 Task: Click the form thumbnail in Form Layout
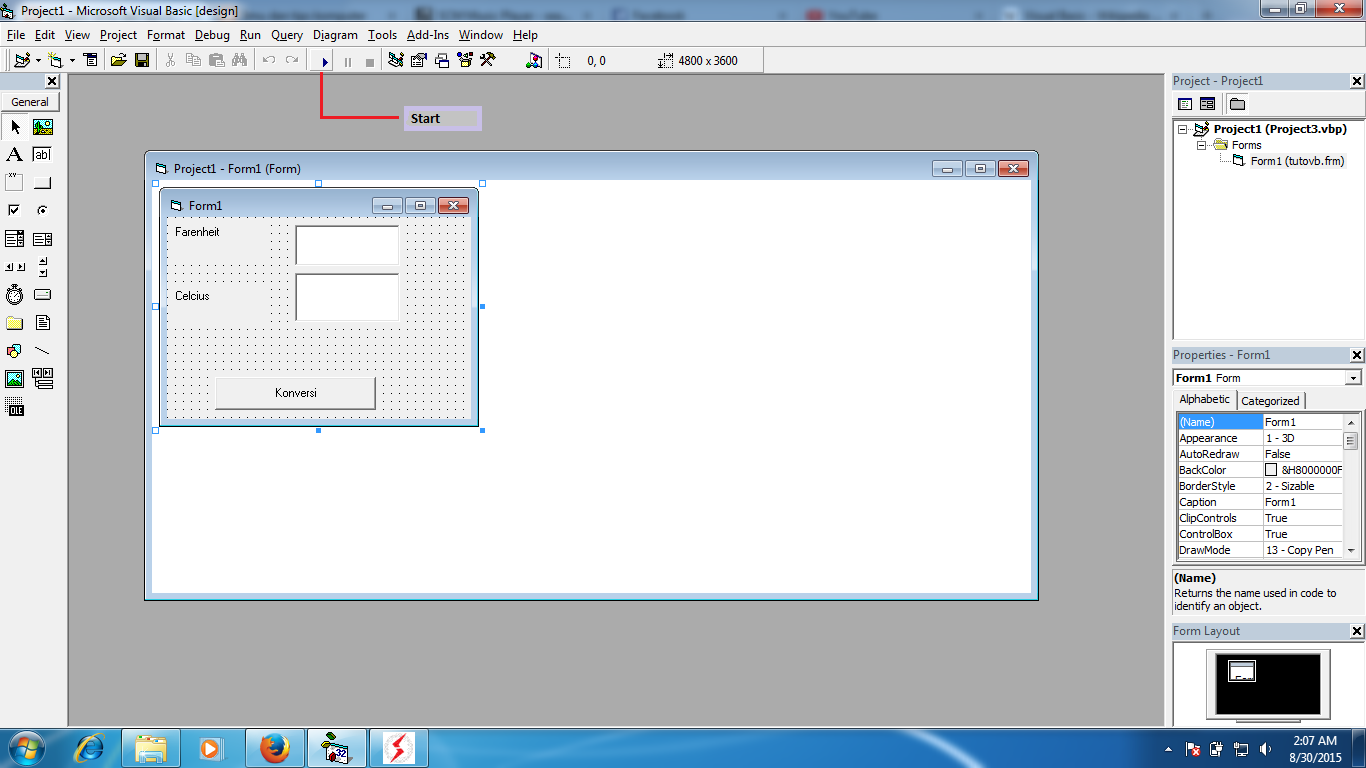point(1241,672)
